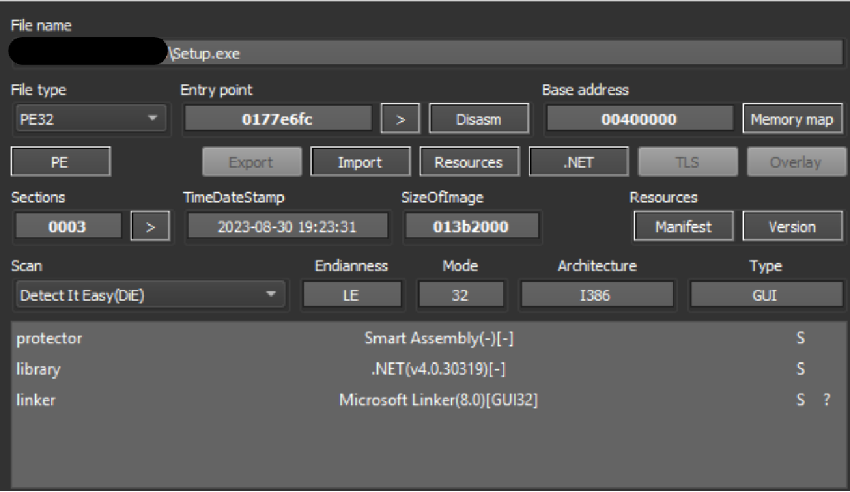This screenshot has height=492, width=850.
Task: View the Manifest resource
Action: (683, 226)
